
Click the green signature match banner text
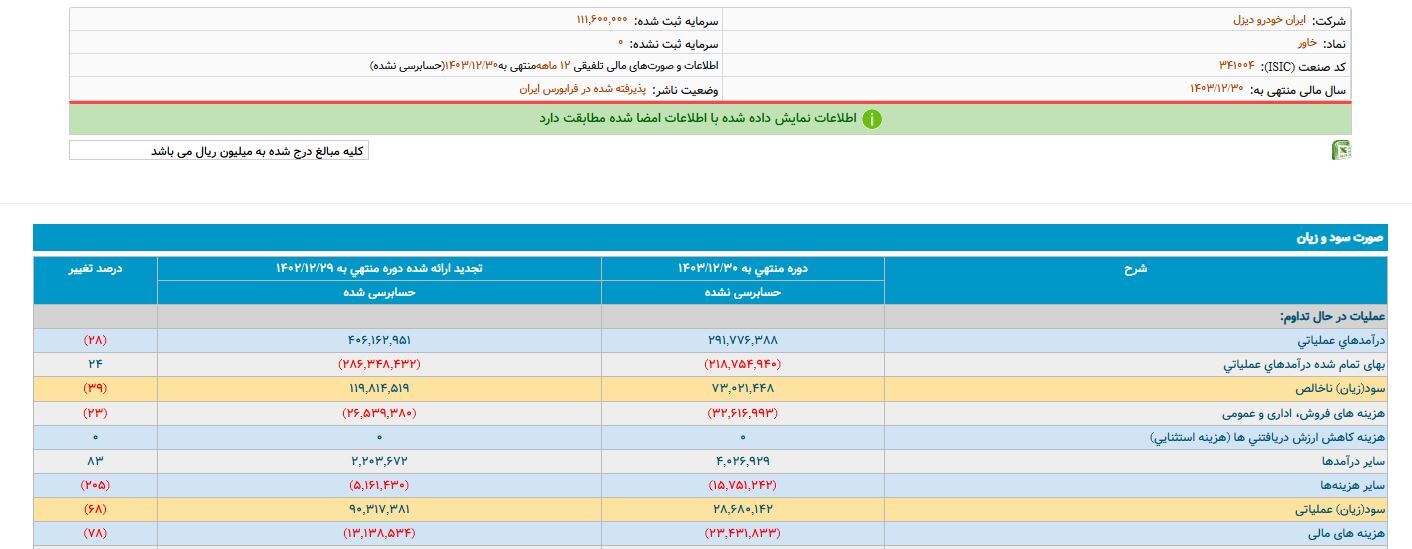click(x=697, y=118)
